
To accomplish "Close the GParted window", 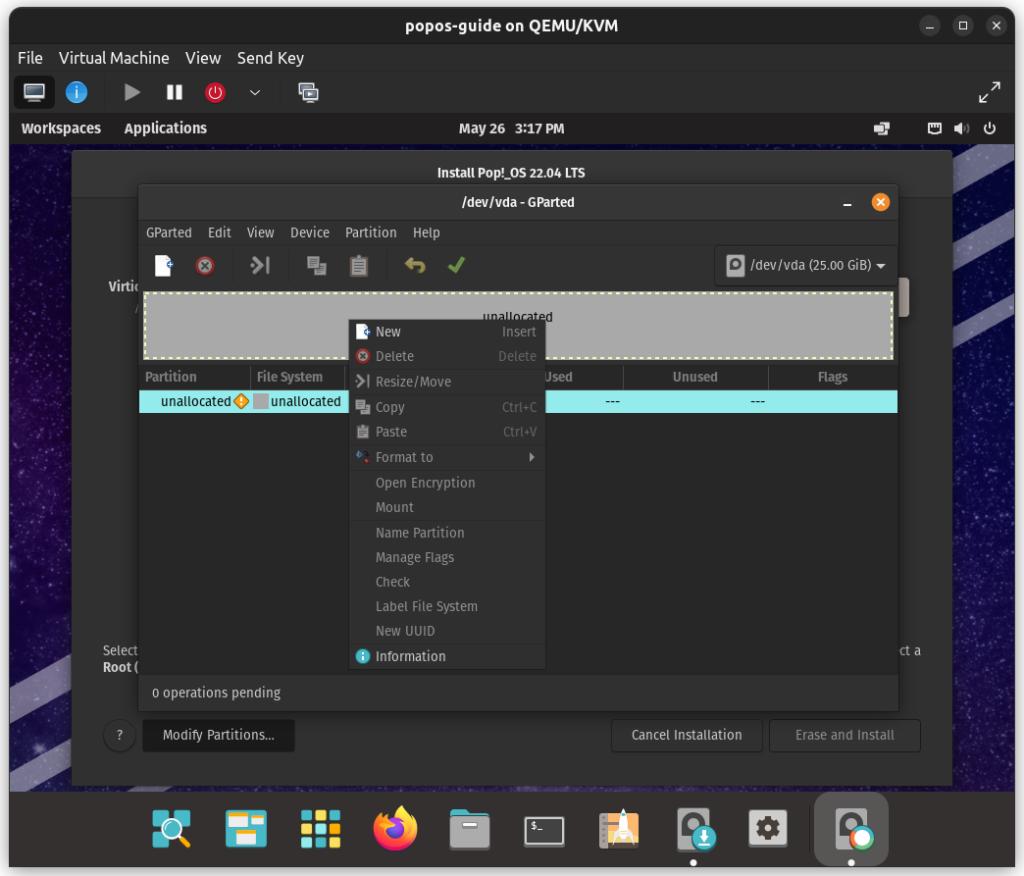I will [x=880, y=202].
